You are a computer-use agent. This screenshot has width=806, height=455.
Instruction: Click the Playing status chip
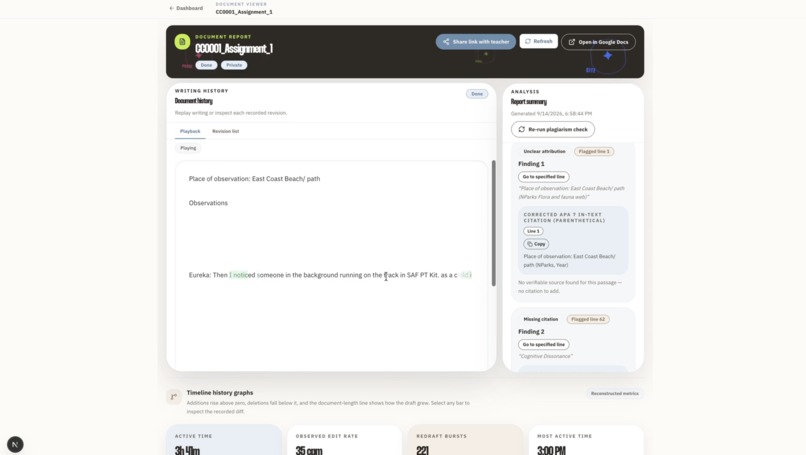pos(188,148)
